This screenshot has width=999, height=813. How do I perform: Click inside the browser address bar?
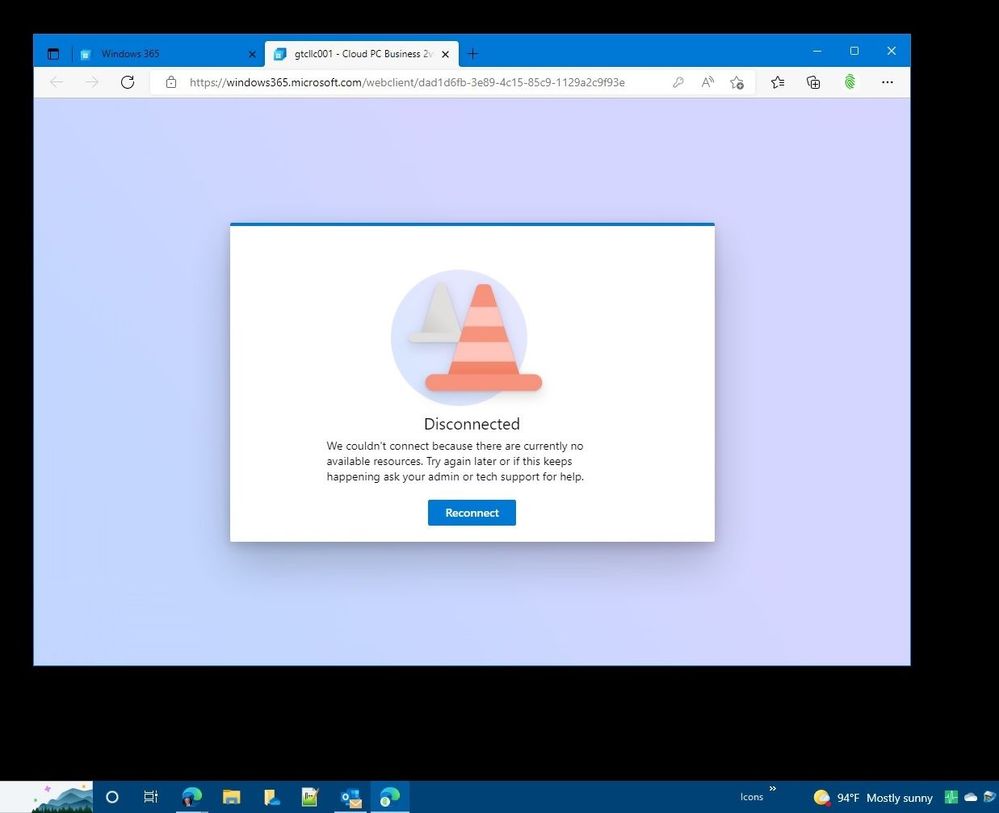click(x=420, y=83)
